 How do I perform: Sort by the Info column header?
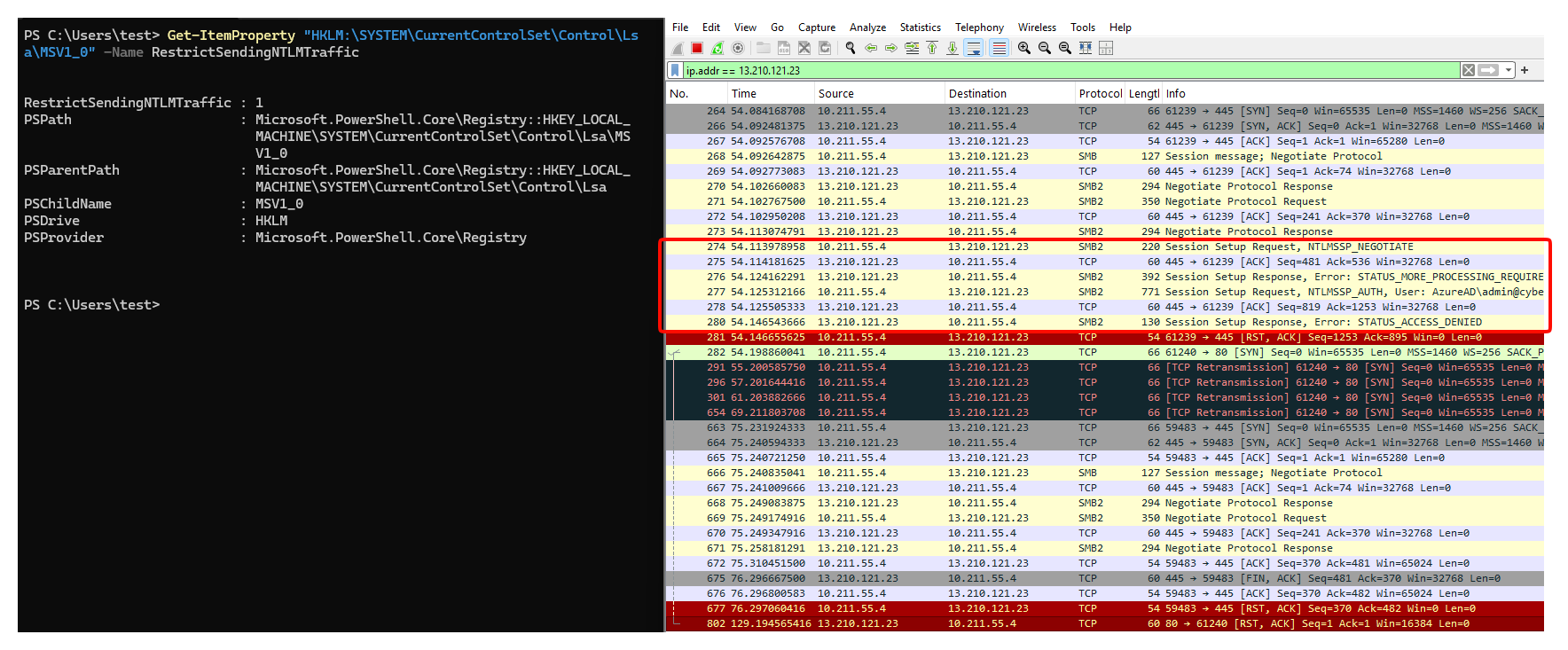tap(1353, 93)
